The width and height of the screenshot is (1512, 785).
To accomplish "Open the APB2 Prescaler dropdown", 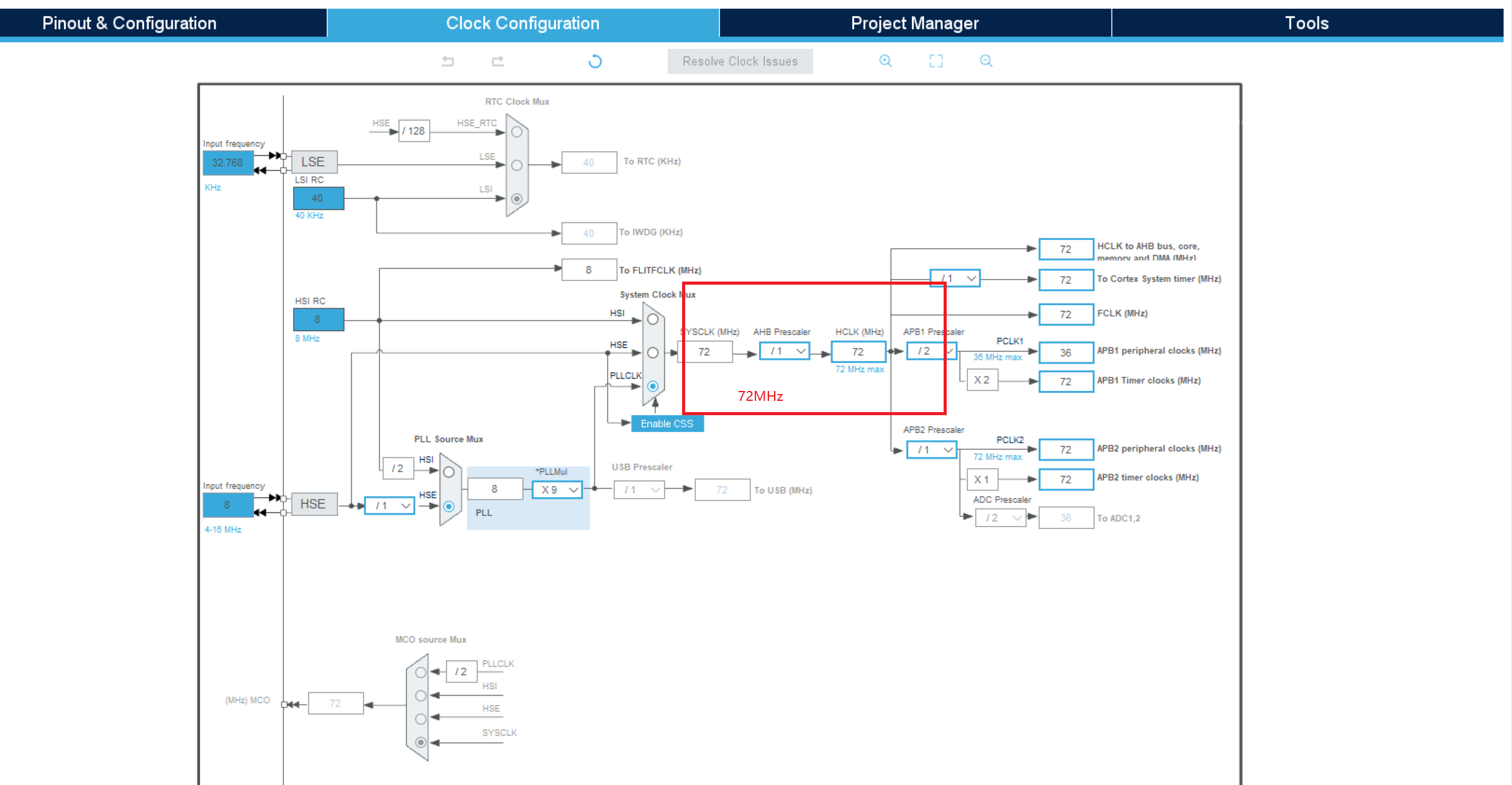I will [931, 449].
